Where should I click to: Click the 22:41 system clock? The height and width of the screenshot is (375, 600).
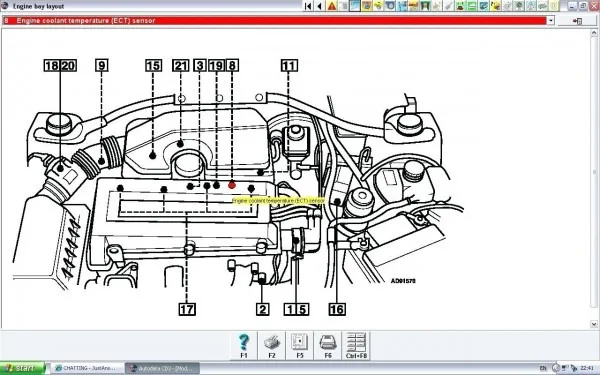pos(588,368)
